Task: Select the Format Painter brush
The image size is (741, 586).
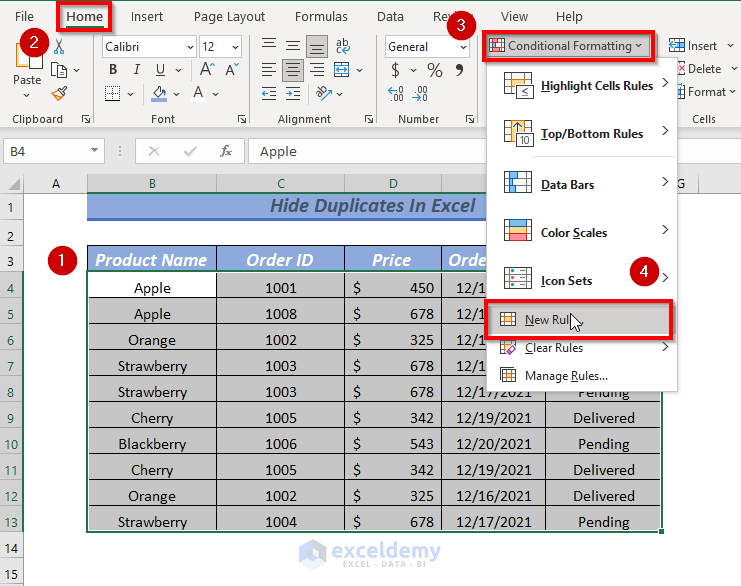Action: pyautogui.click(x=58, y=93)
